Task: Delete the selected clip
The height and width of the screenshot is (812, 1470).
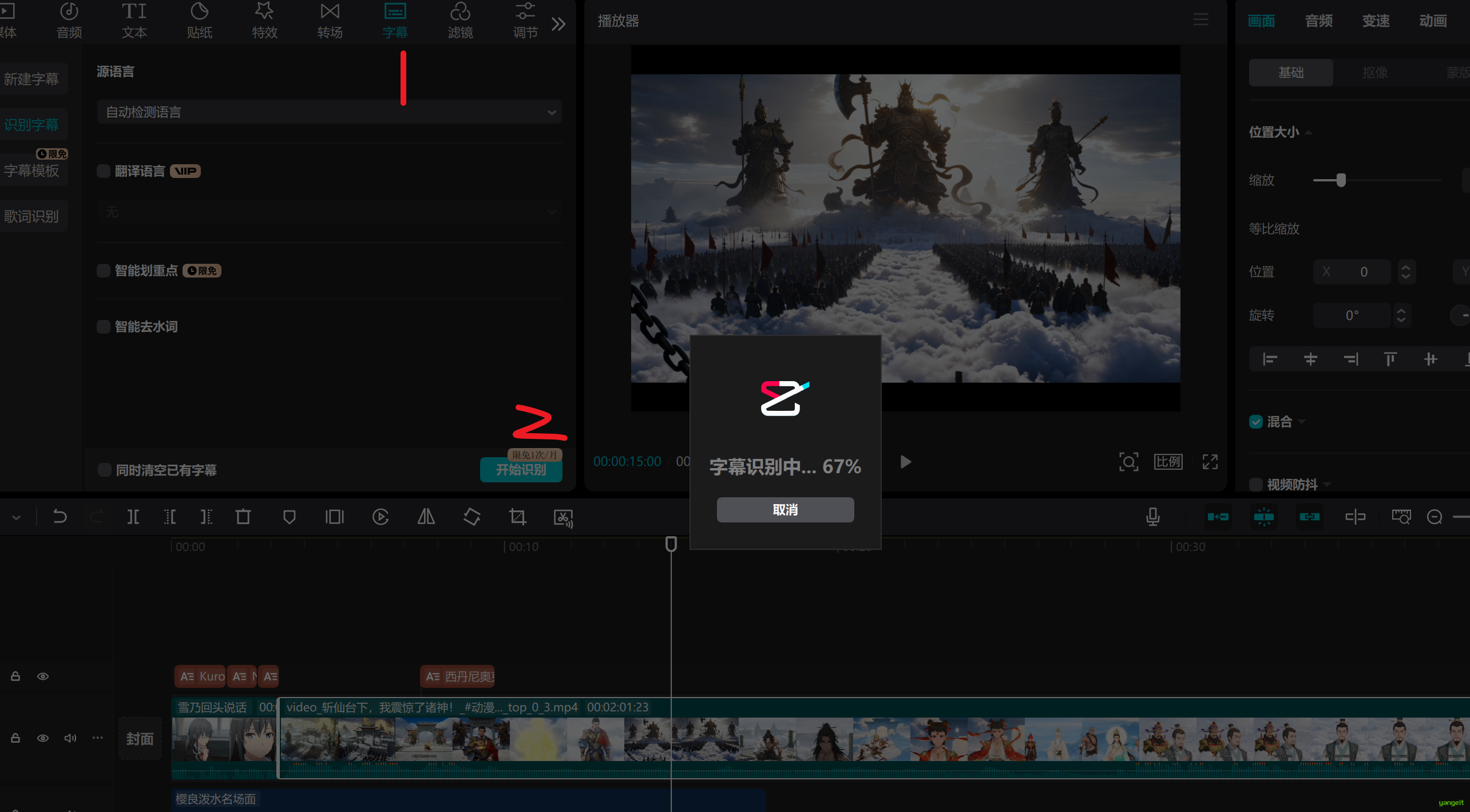Action: click(243, 517)
